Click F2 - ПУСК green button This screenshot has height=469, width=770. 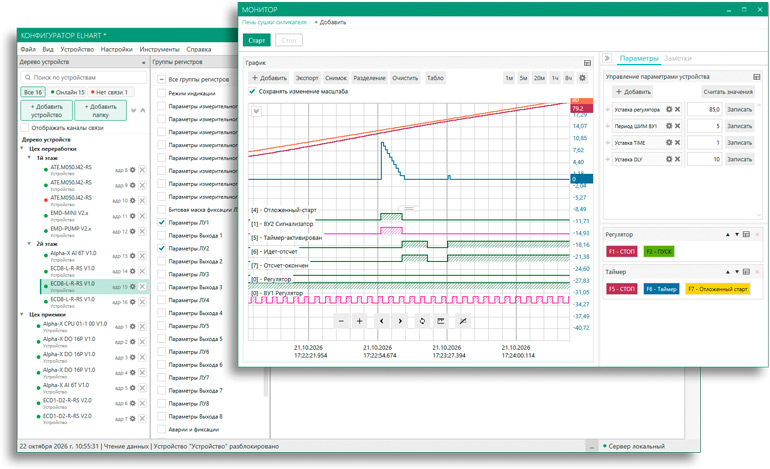point(659,251)
